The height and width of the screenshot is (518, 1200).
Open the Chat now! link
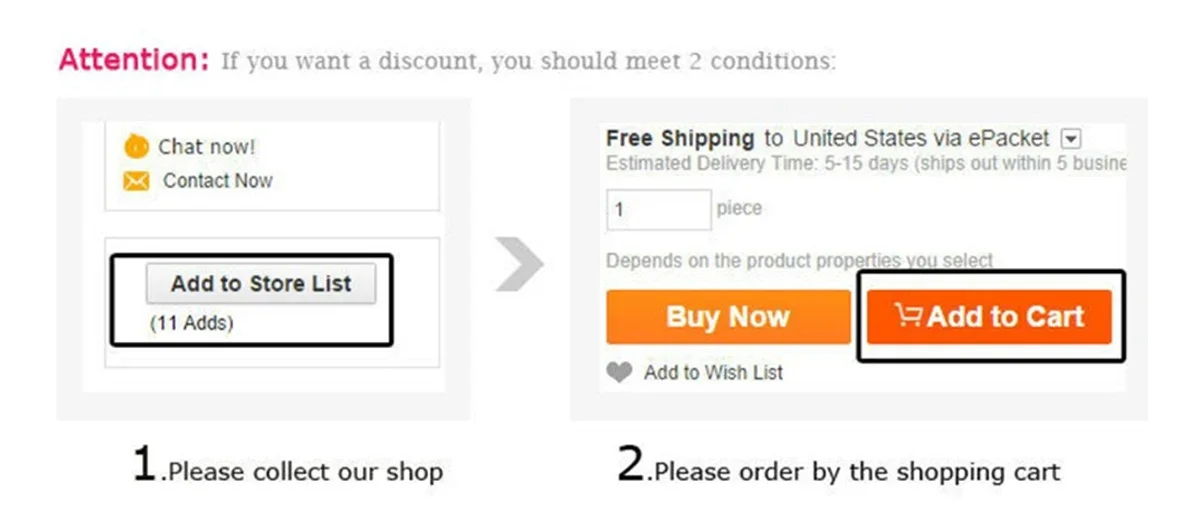(206, 147)
